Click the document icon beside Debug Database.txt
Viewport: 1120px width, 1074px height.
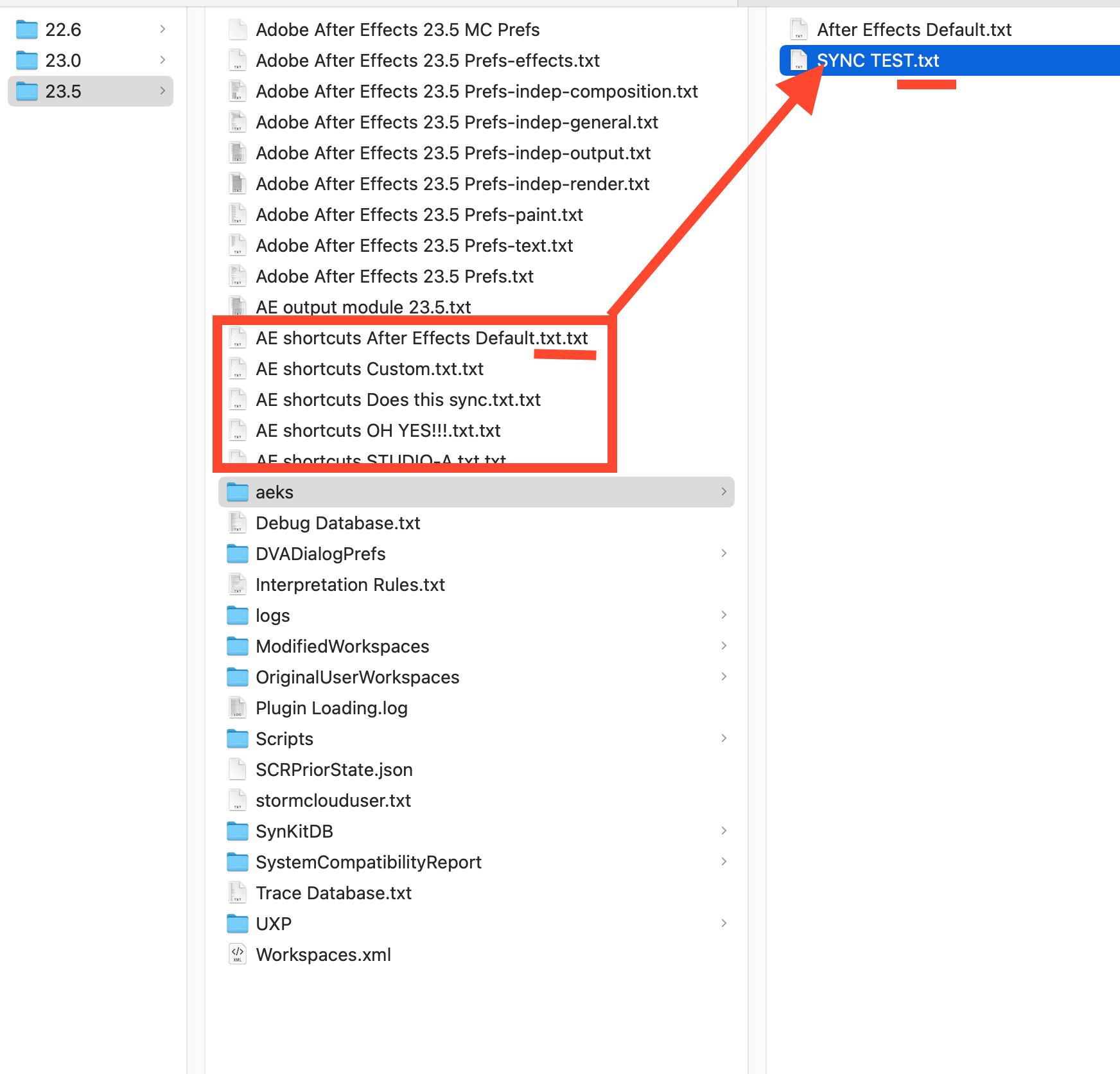click(238, 523)
